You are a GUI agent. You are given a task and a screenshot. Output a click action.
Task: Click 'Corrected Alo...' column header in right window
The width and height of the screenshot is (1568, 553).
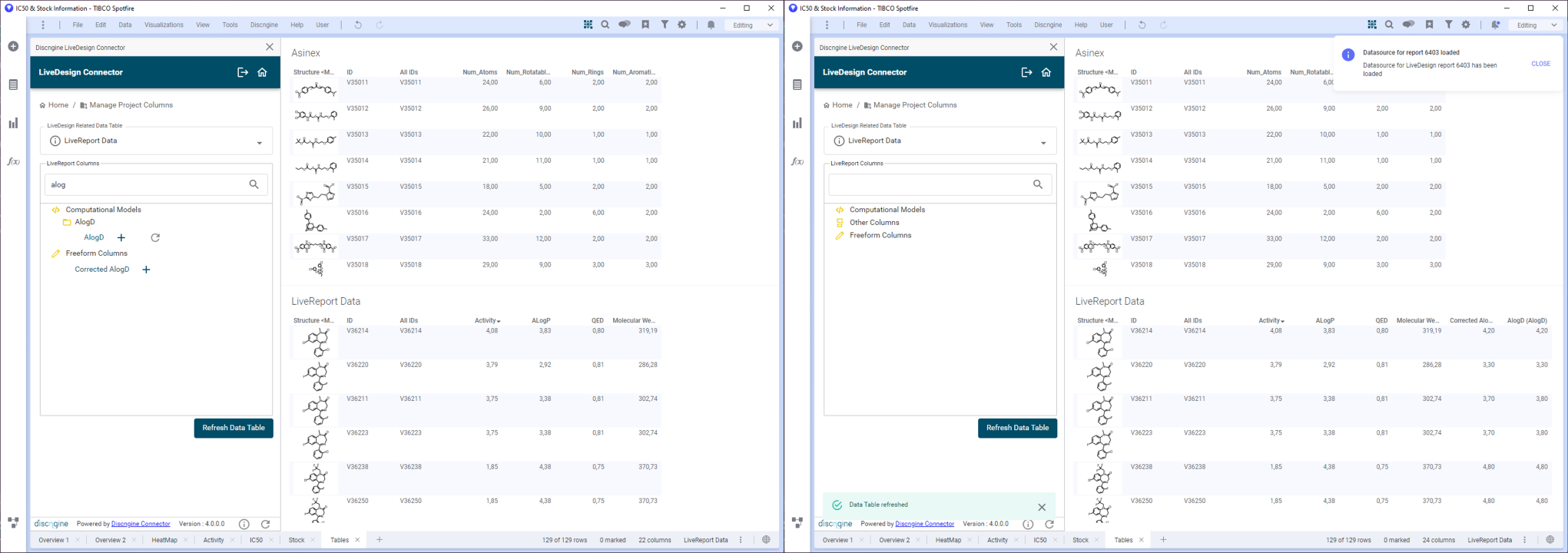pos(1471,320)
